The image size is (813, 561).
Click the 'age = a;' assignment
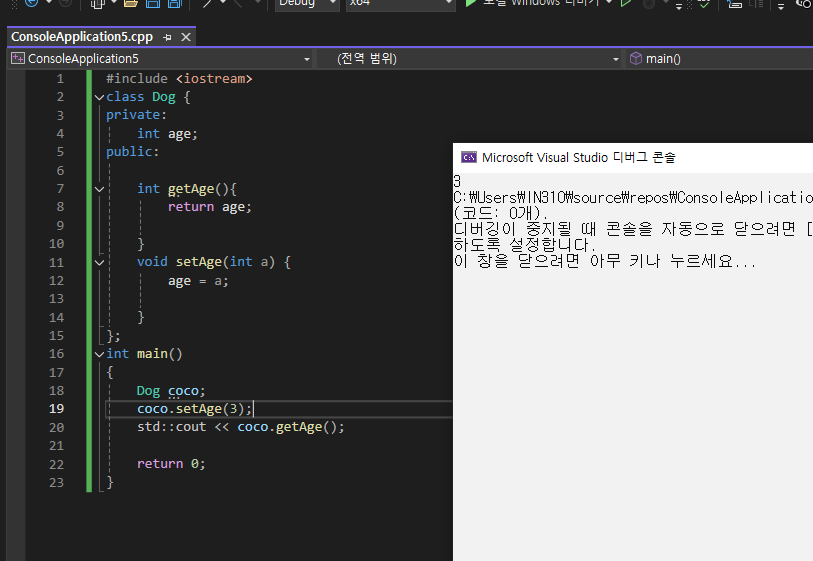point(198,281)
